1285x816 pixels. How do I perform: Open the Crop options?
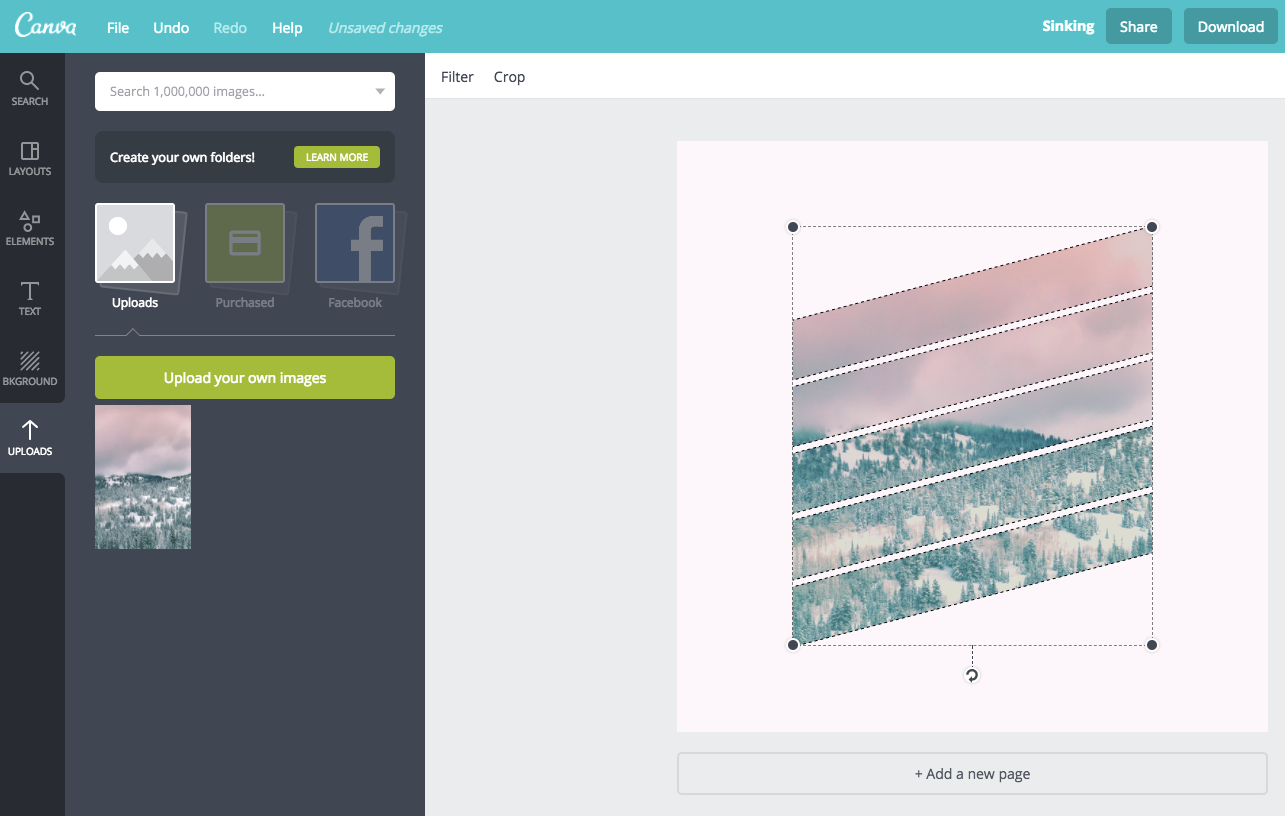(509, 77)
